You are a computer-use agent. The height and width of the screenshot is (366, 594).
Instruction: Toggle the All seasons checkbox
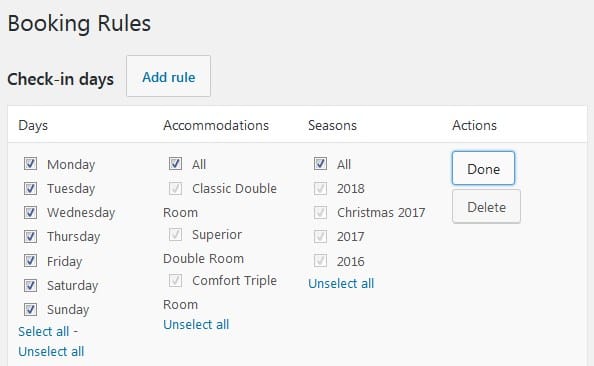(x=320, y=164)
